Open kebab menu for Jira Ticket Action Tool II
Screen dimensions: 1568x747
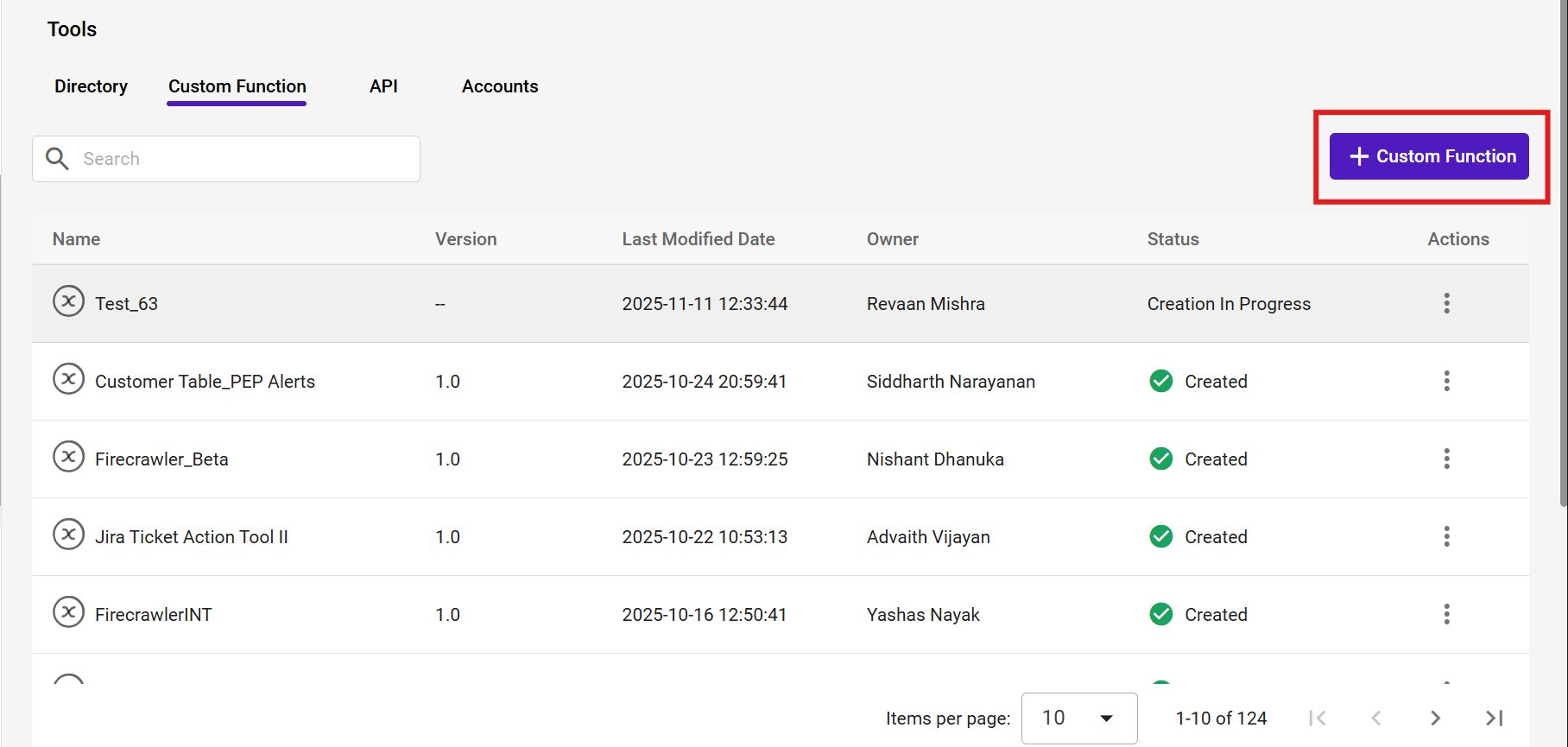click(x=1446, y=536)
